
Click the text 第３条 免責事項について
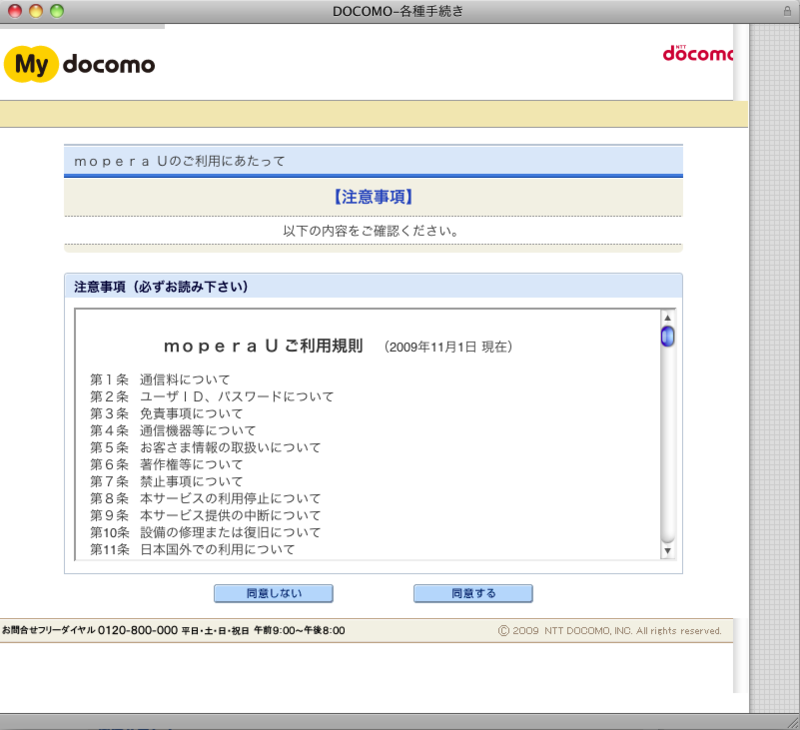click(x=166, y=413)
